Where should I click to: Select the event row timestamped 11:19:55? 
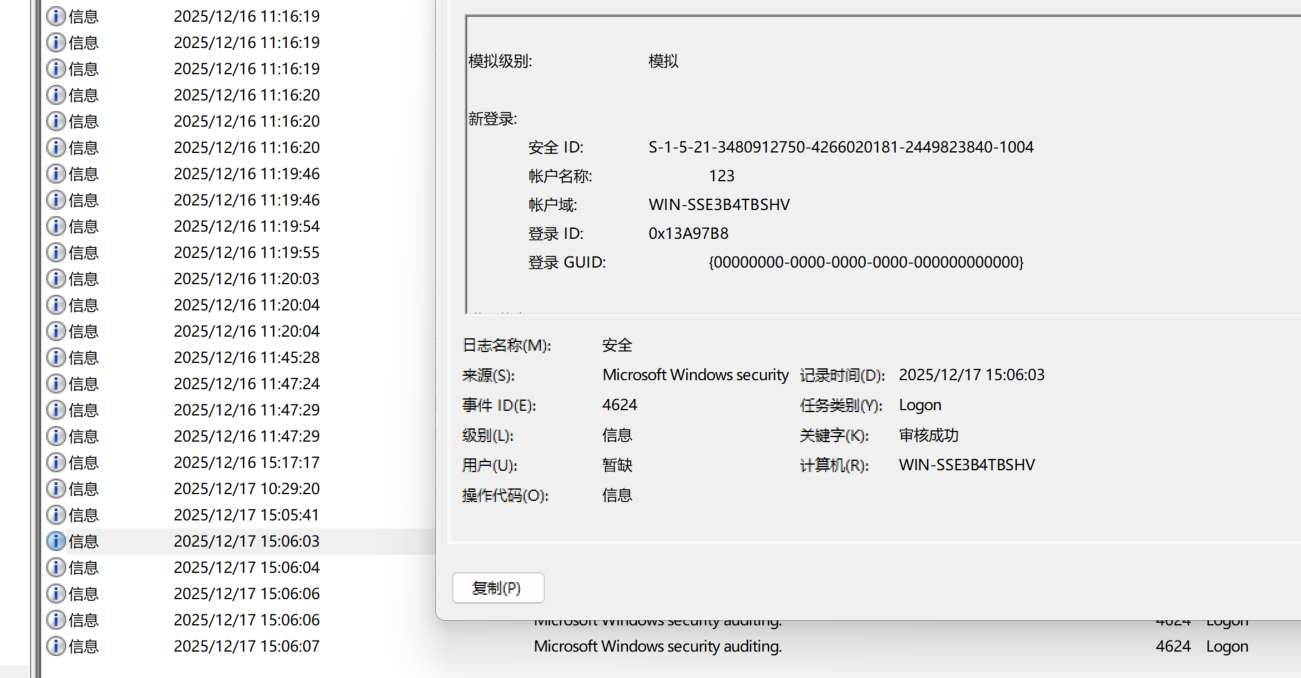(246, 252)
